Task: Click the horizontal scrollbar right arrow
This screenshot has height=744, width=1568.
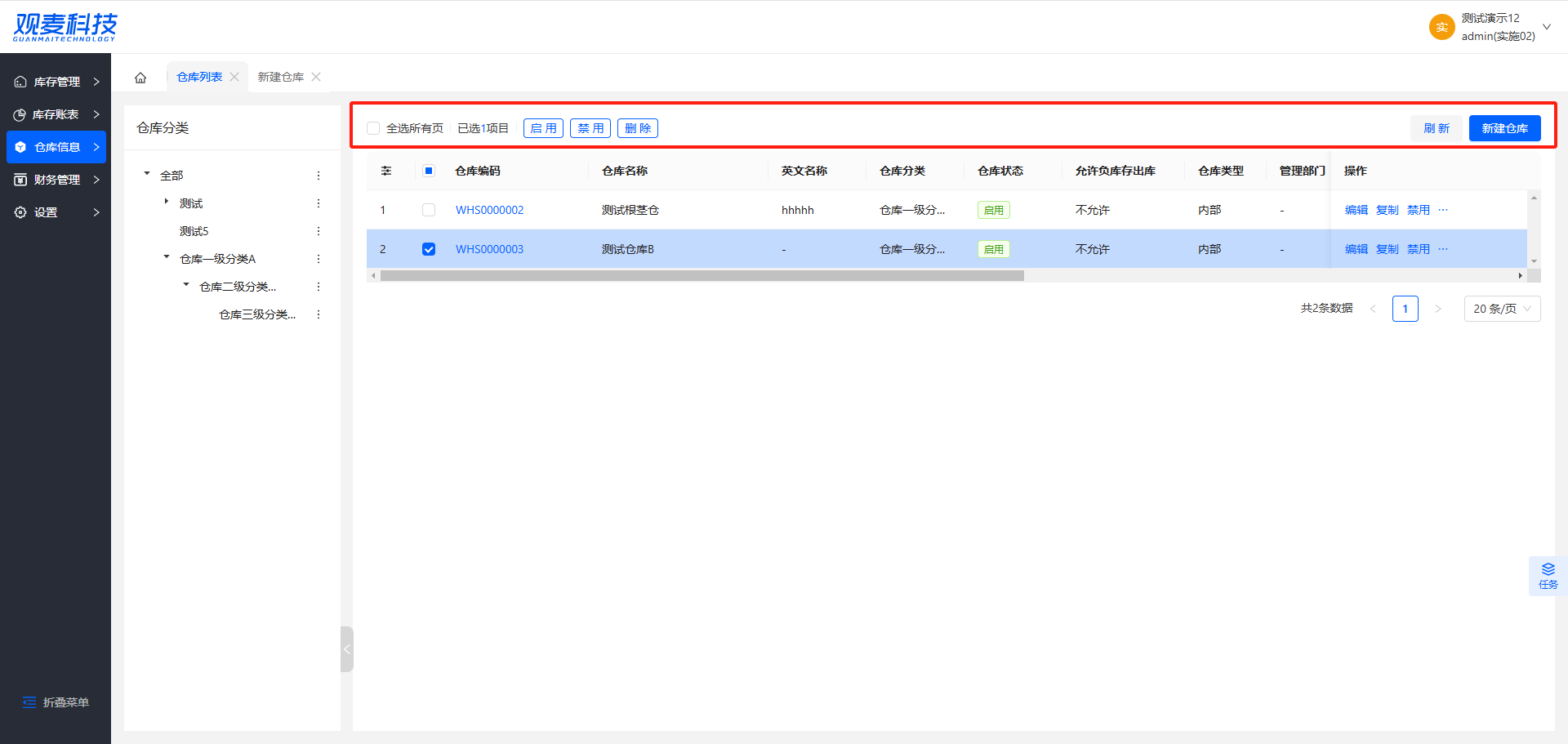Action: click(1520, 276)
